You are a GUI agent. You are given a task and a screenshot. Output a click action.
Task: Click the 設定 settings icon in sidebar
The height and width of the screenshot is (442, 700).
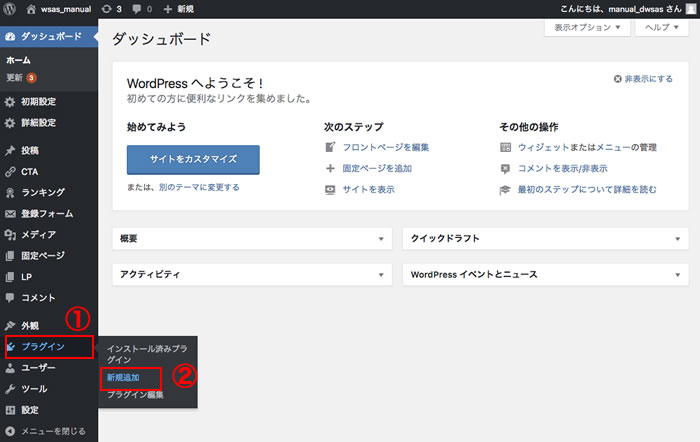pyautogui.click(x=10, y=410)
